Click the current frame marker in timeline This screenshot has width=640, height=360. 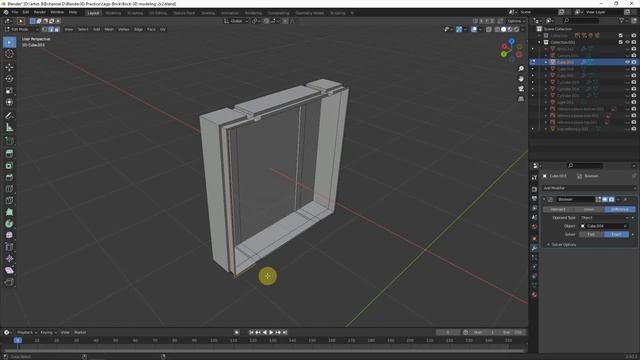click(18, 340)
